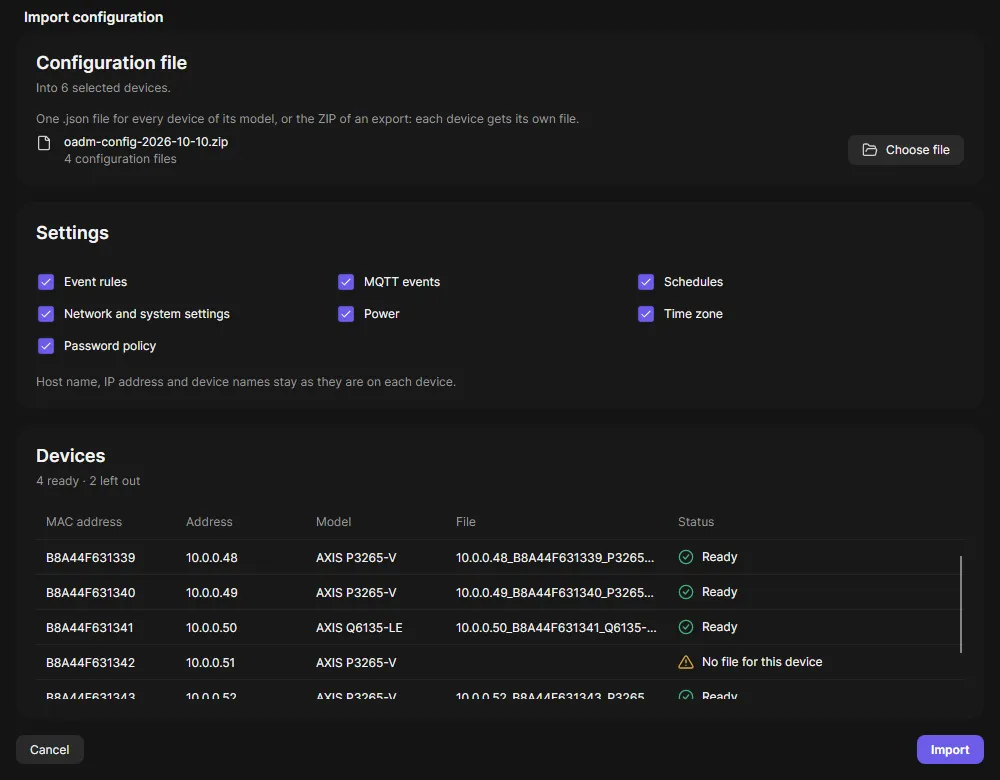The height and width of the screenshot is (780, 1000).
Task: Click the Ready check icon for 10.0.0.49
Action: click(x=686, y=592)
